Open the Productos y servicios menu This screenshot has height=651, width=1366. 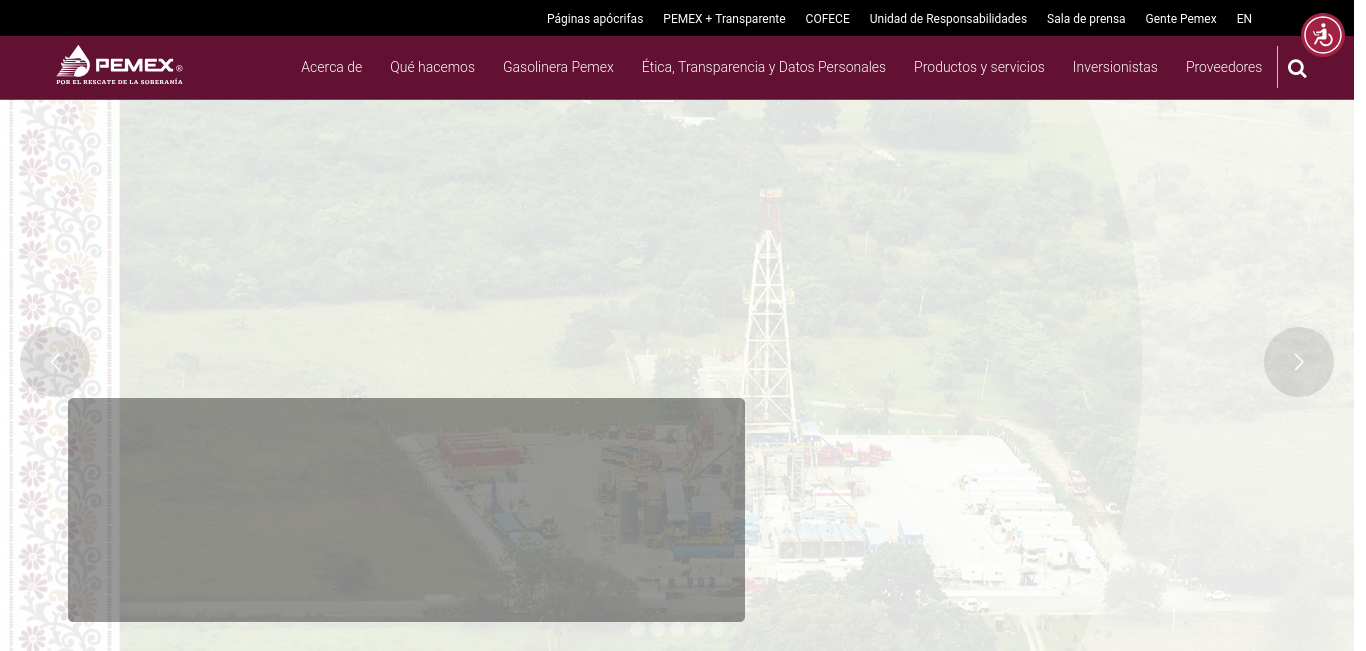(979, 67)
